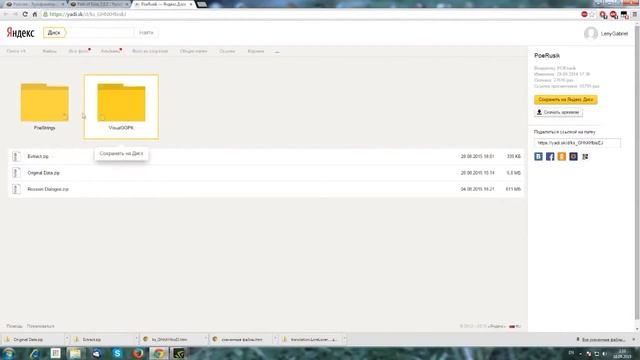Viewport: 640px width, 360px height.
Task: Open Skype from the taskbar
Action: point(117,353)
